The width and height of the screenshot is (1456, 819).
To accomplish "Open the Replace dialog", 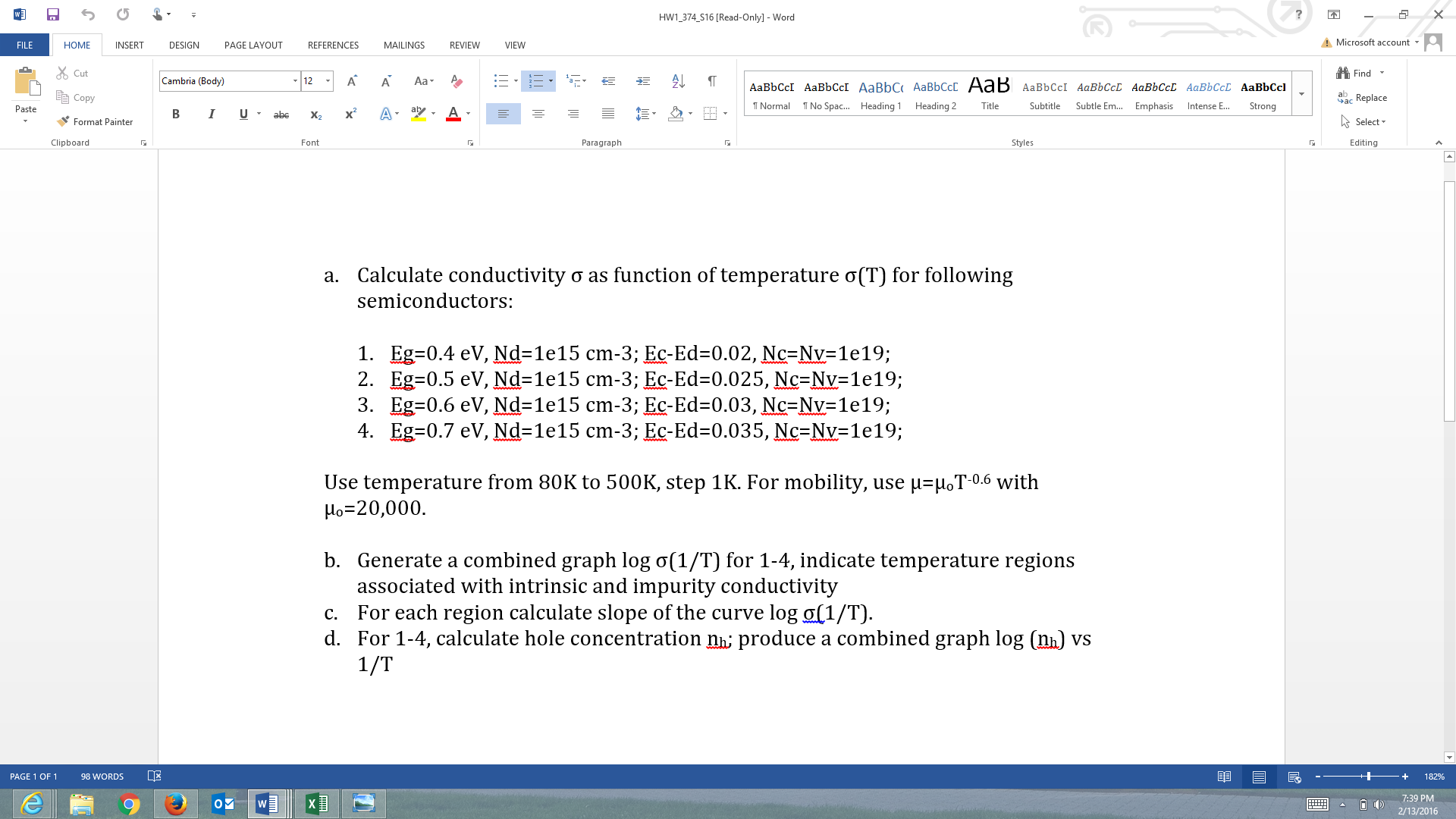I will coord(1369,97).
